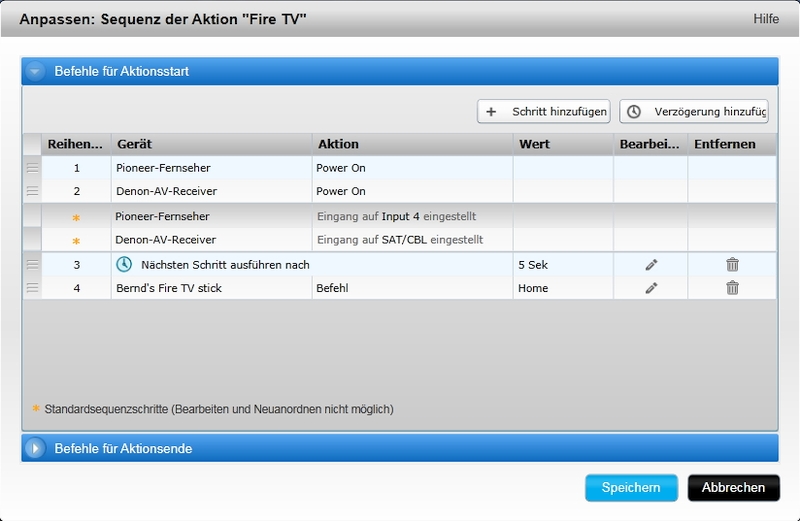The image size is (800, 521).
Task: Click the Gerät column header
Action: point(135,144)
